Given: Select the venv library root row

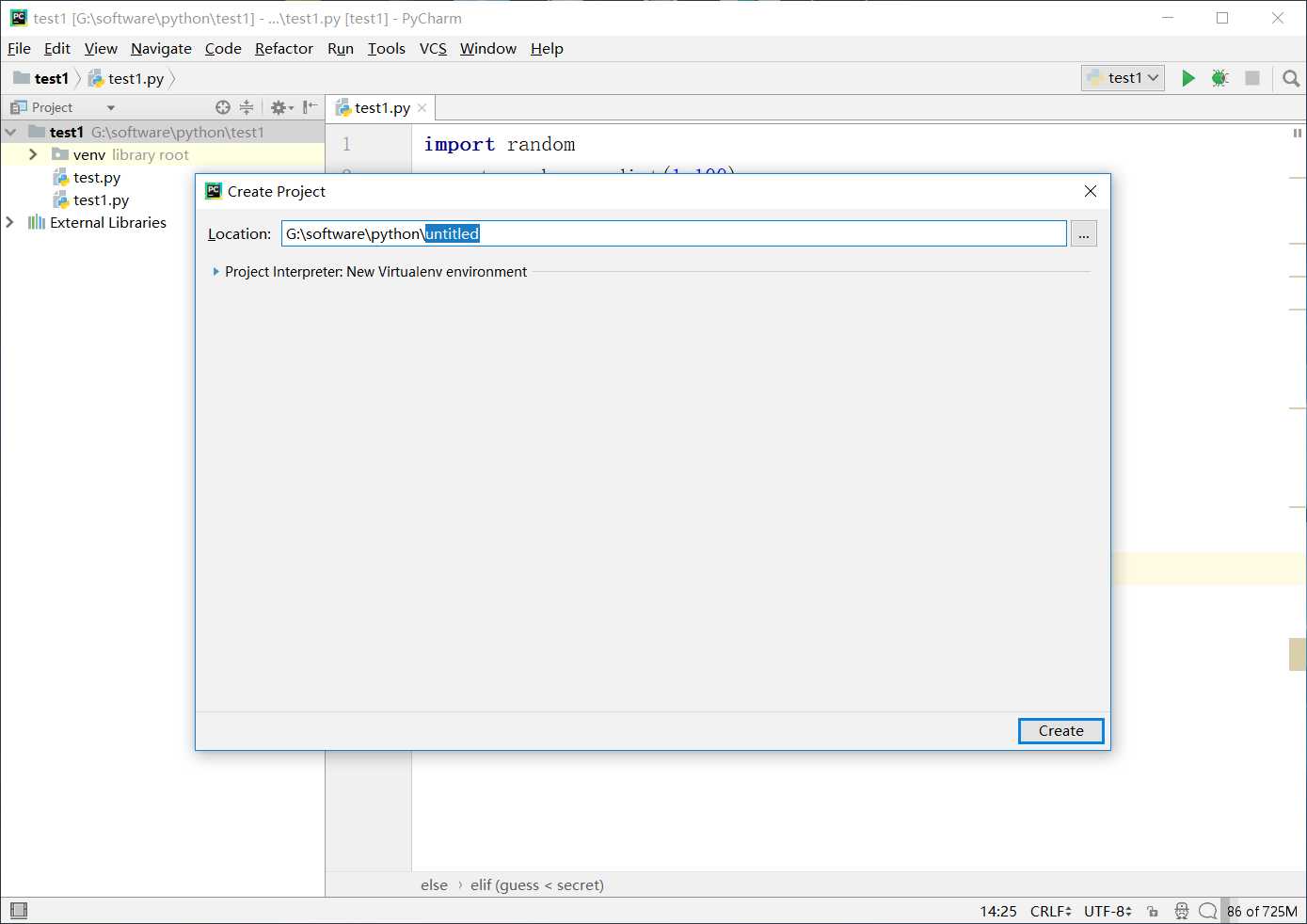Looking at the screenshot, I should pyautogui.click(x=163, y=154).
